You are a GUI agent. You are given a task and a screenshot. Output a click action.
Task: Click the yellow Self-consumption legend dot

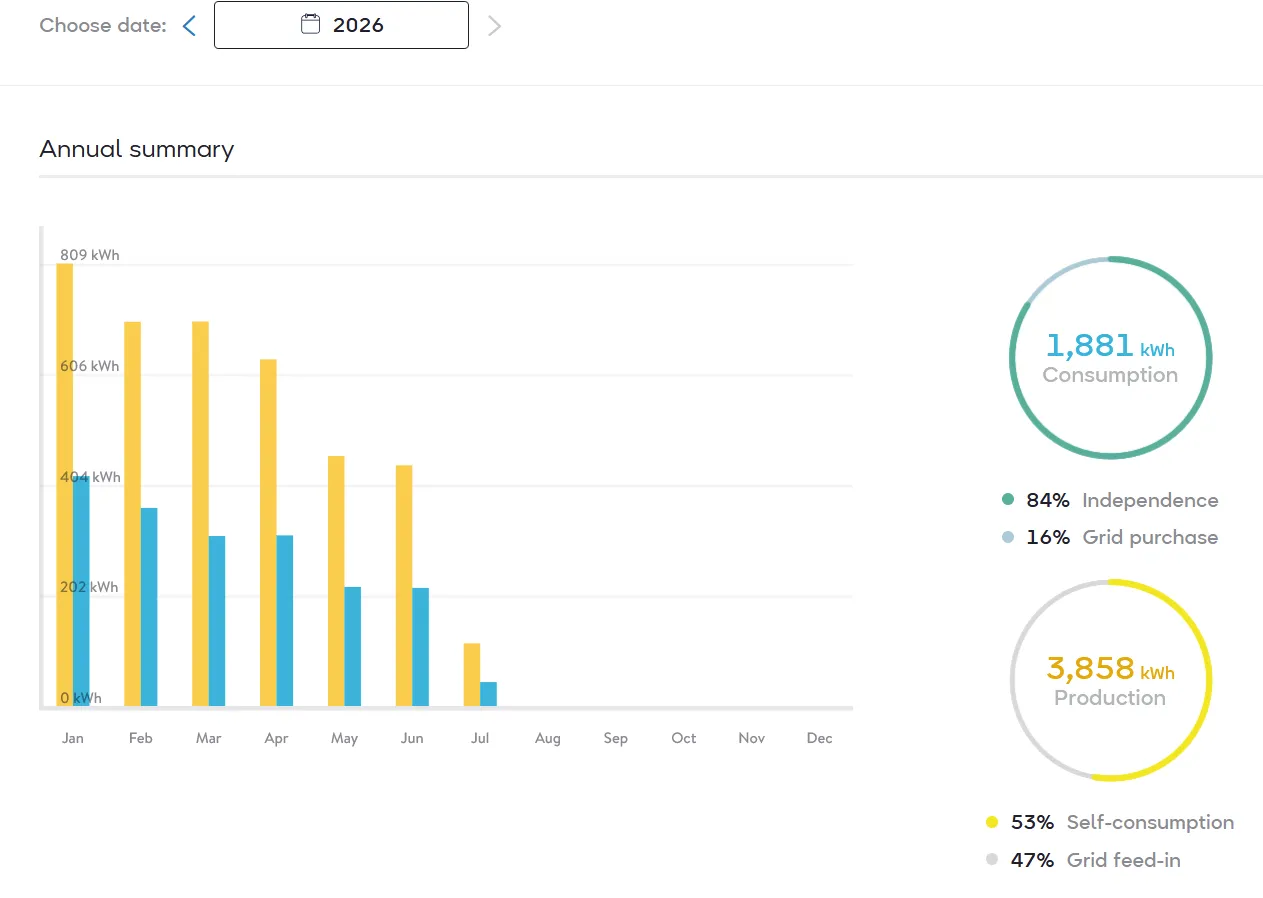point(992,822)
